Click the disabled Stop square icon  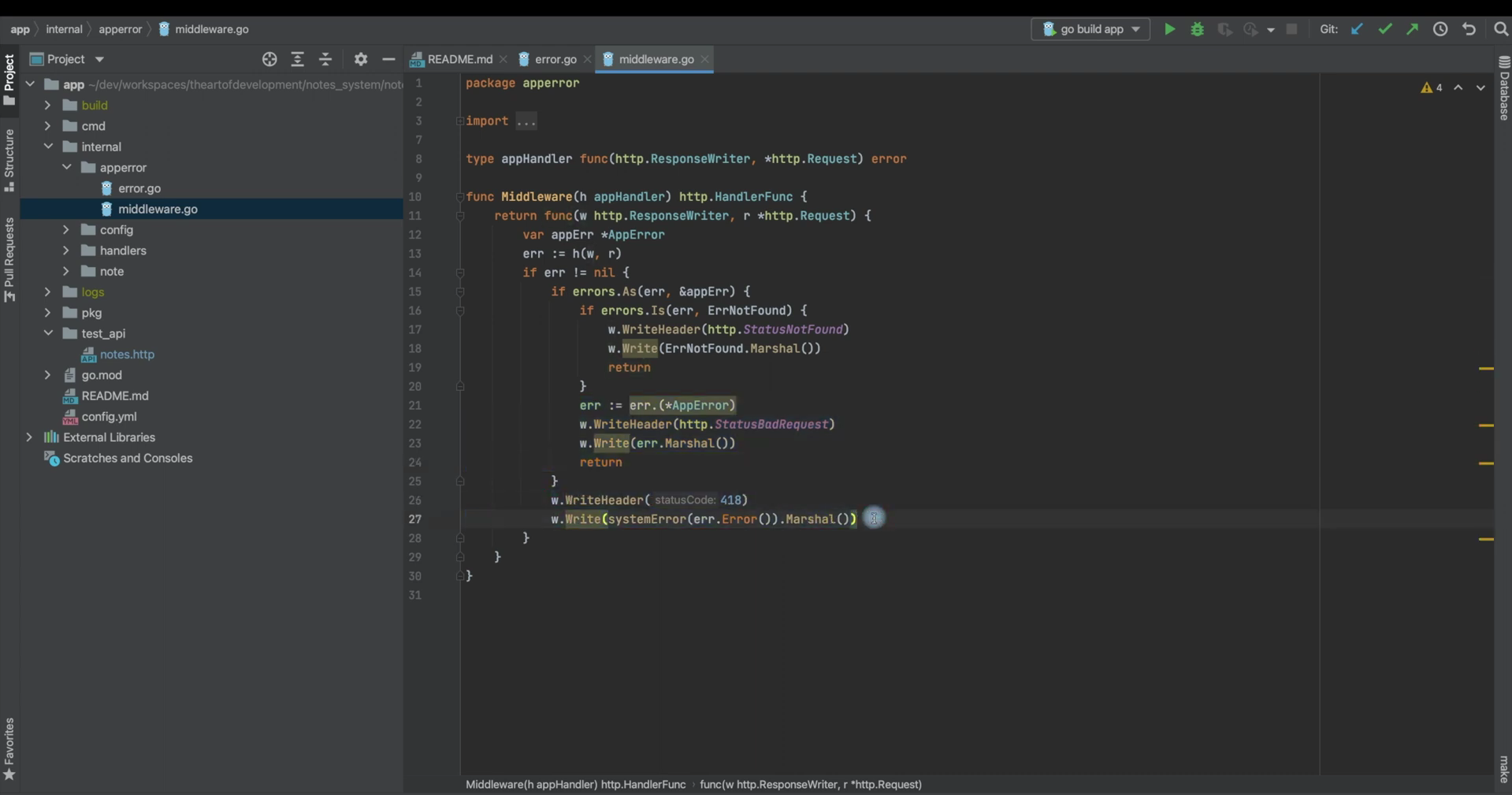[x=1291, y=29]
